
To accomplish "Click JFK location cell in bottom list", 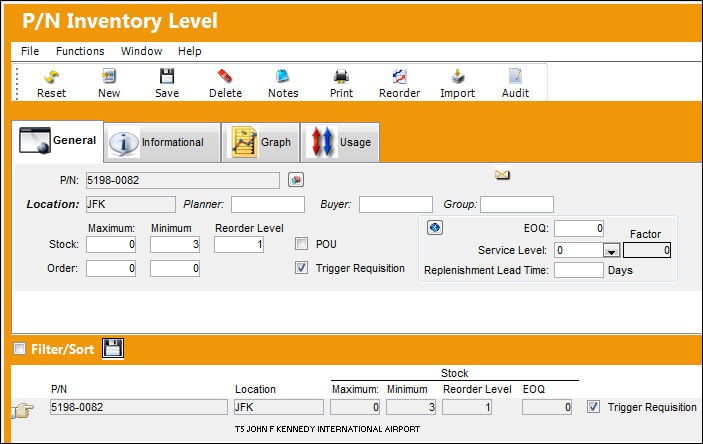I will click(x=278, y=407).
